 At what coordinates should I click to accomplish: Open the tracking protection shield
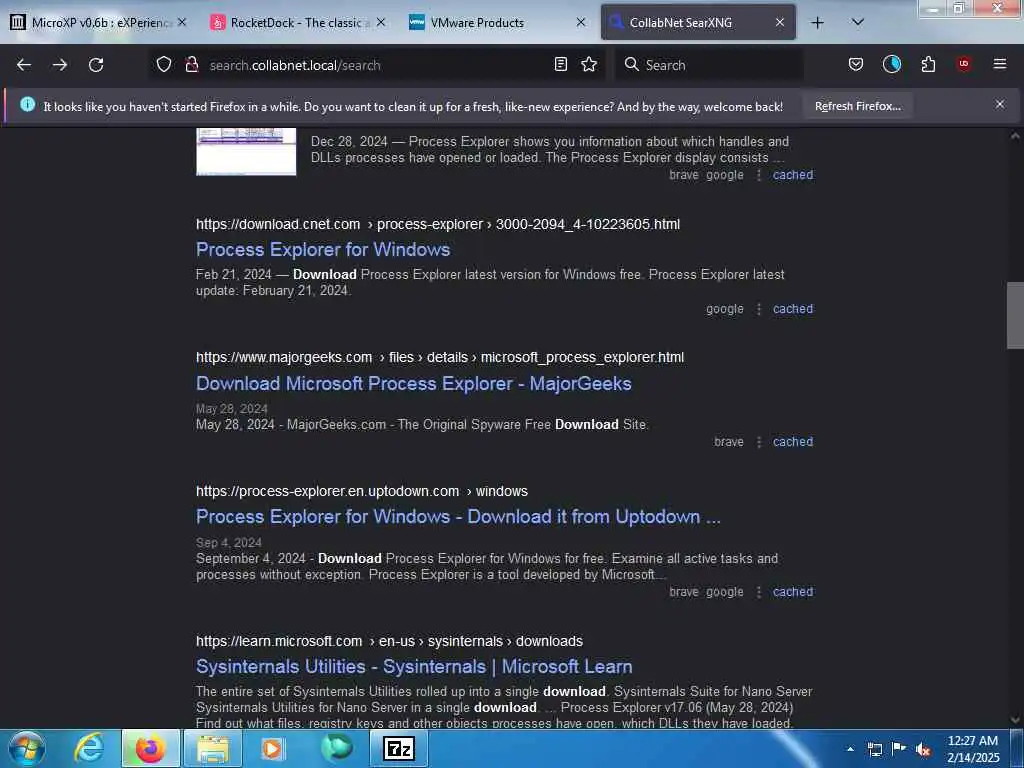click(x=164, y=65)
